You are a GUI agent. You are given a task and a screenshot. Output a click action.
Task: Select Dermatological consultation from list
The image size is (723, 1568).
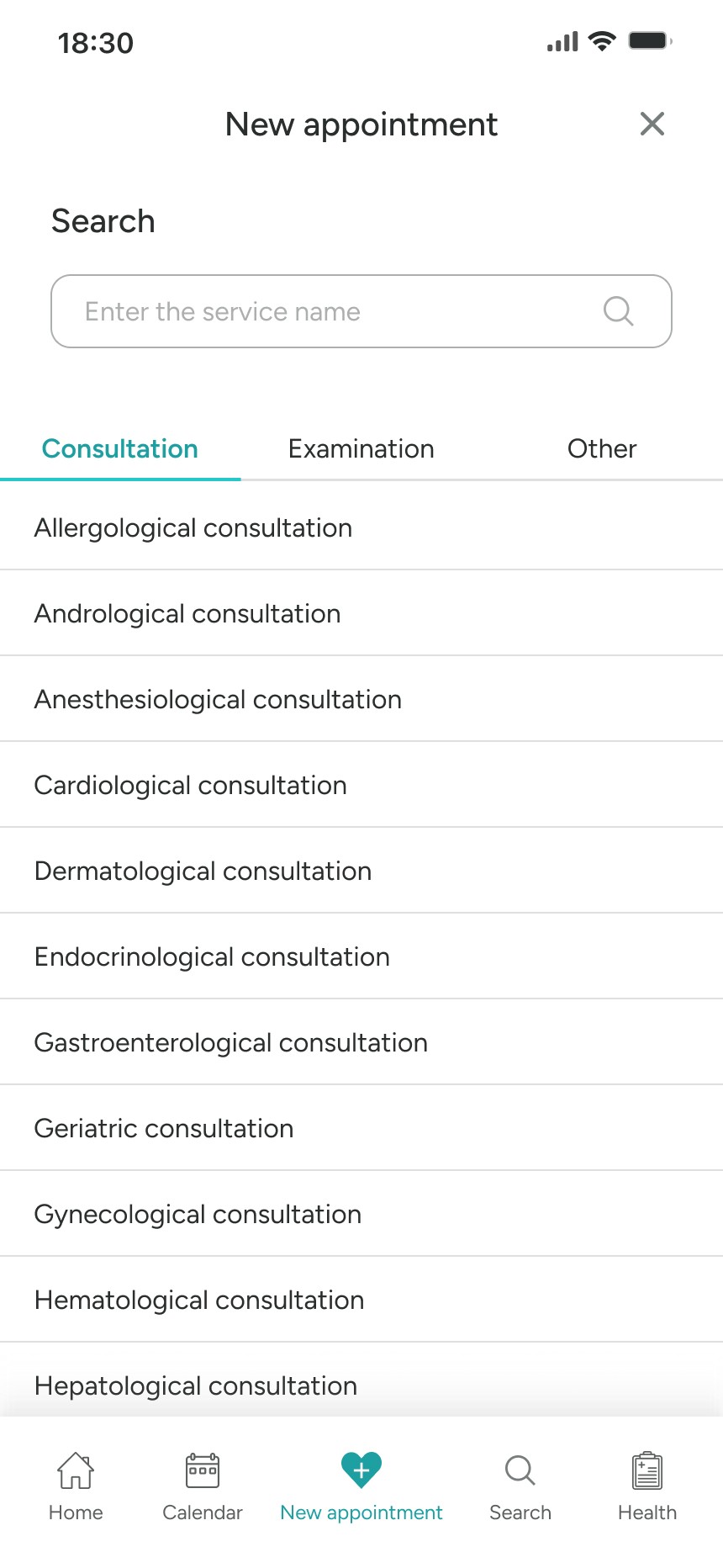(361, 871)
